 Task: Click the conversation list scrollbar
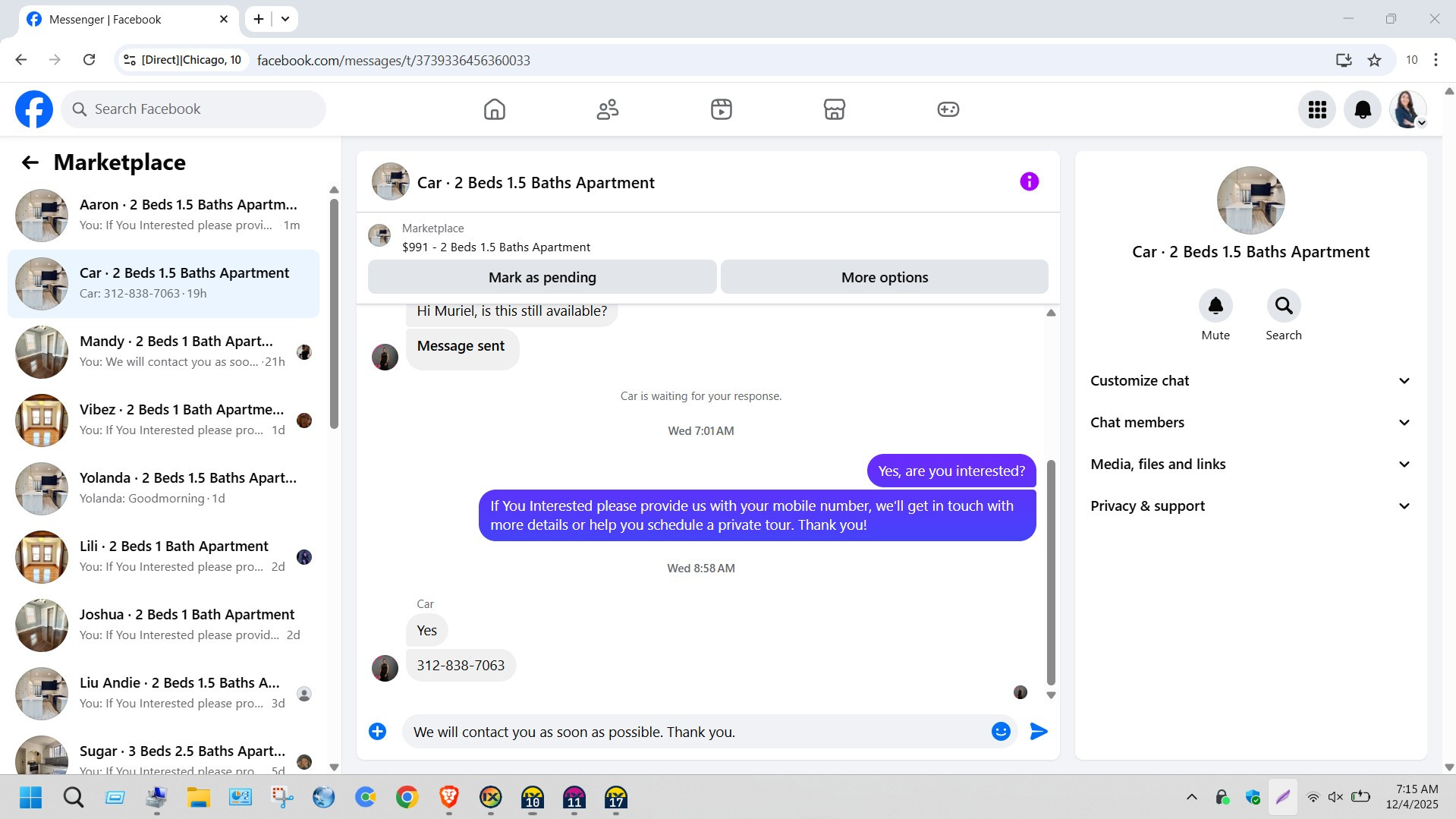[x=334, y=313]
